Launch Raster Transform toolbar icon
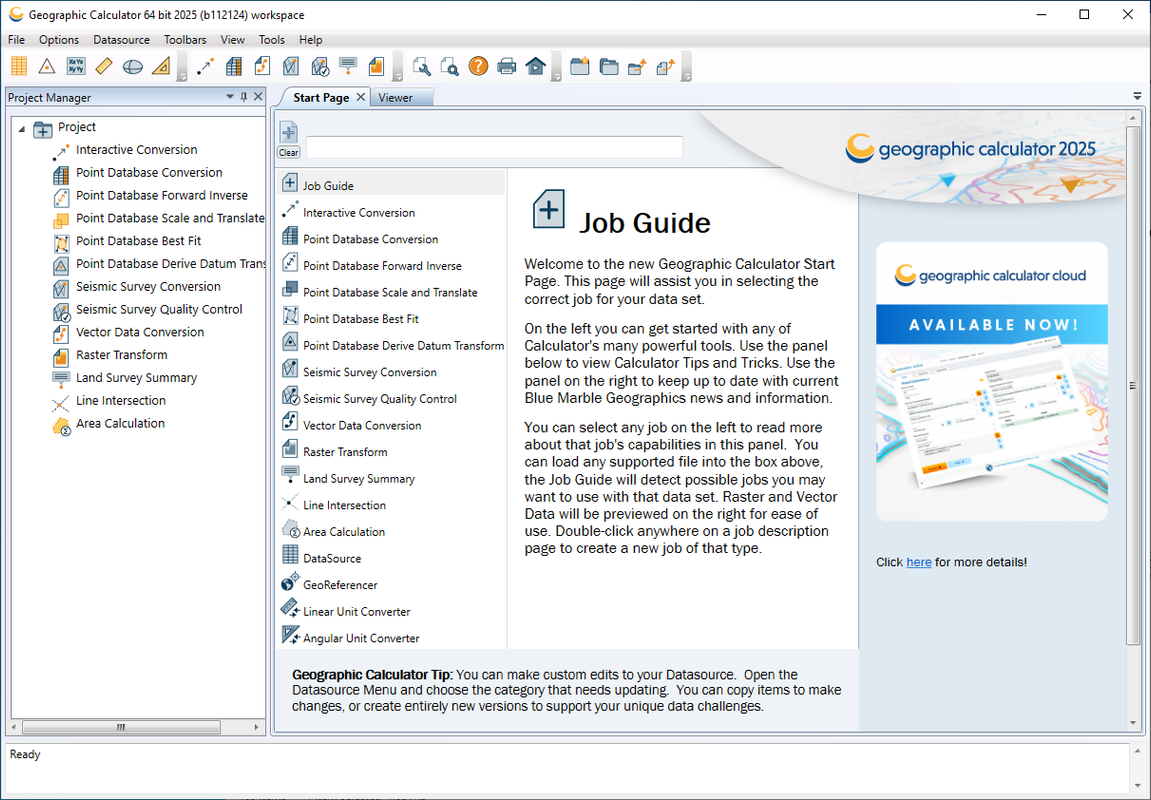 [x=377, y=66]
